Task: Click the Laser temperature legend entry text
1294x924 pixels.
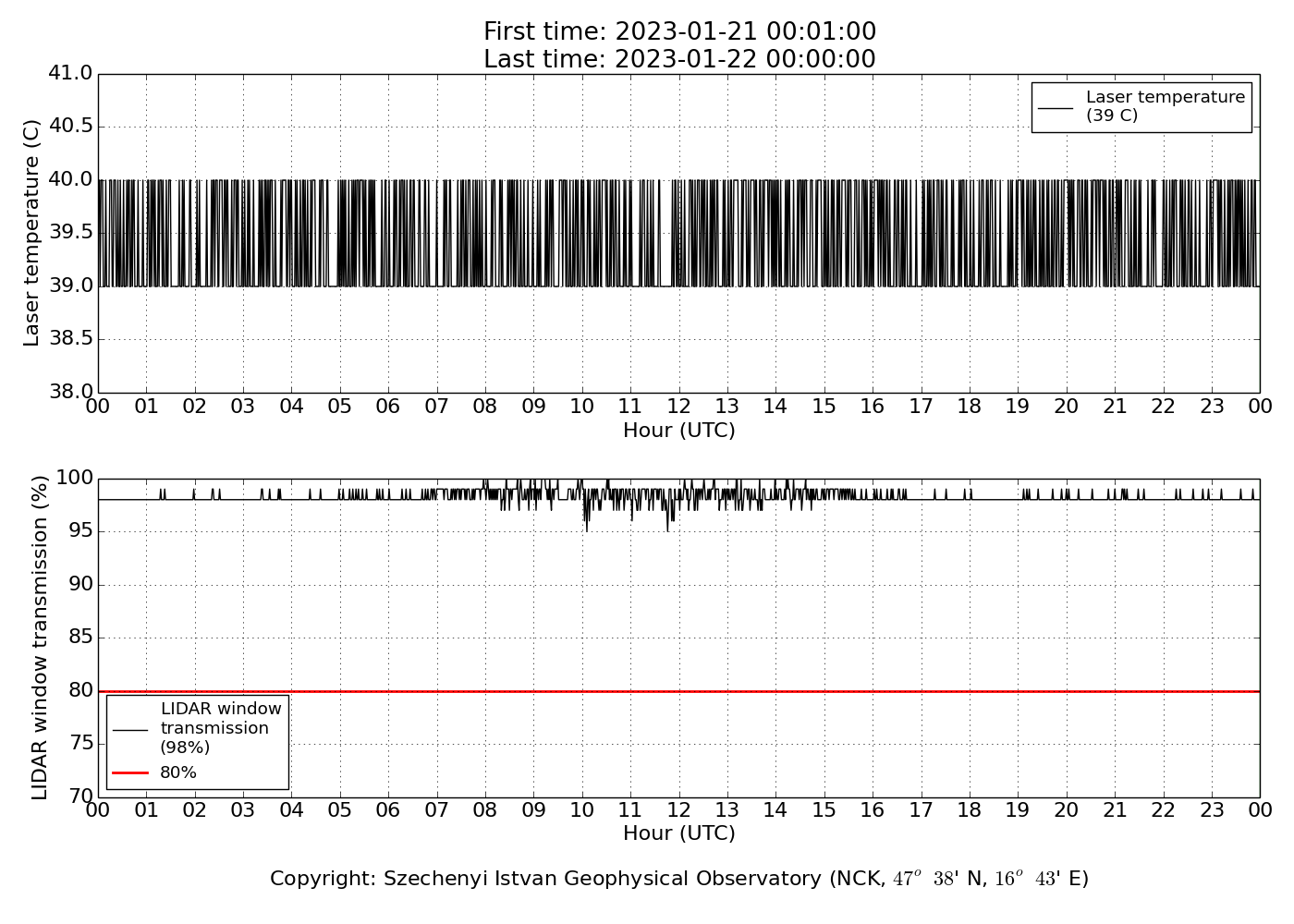Action: pyautogui.click(x=1165, y=106)
